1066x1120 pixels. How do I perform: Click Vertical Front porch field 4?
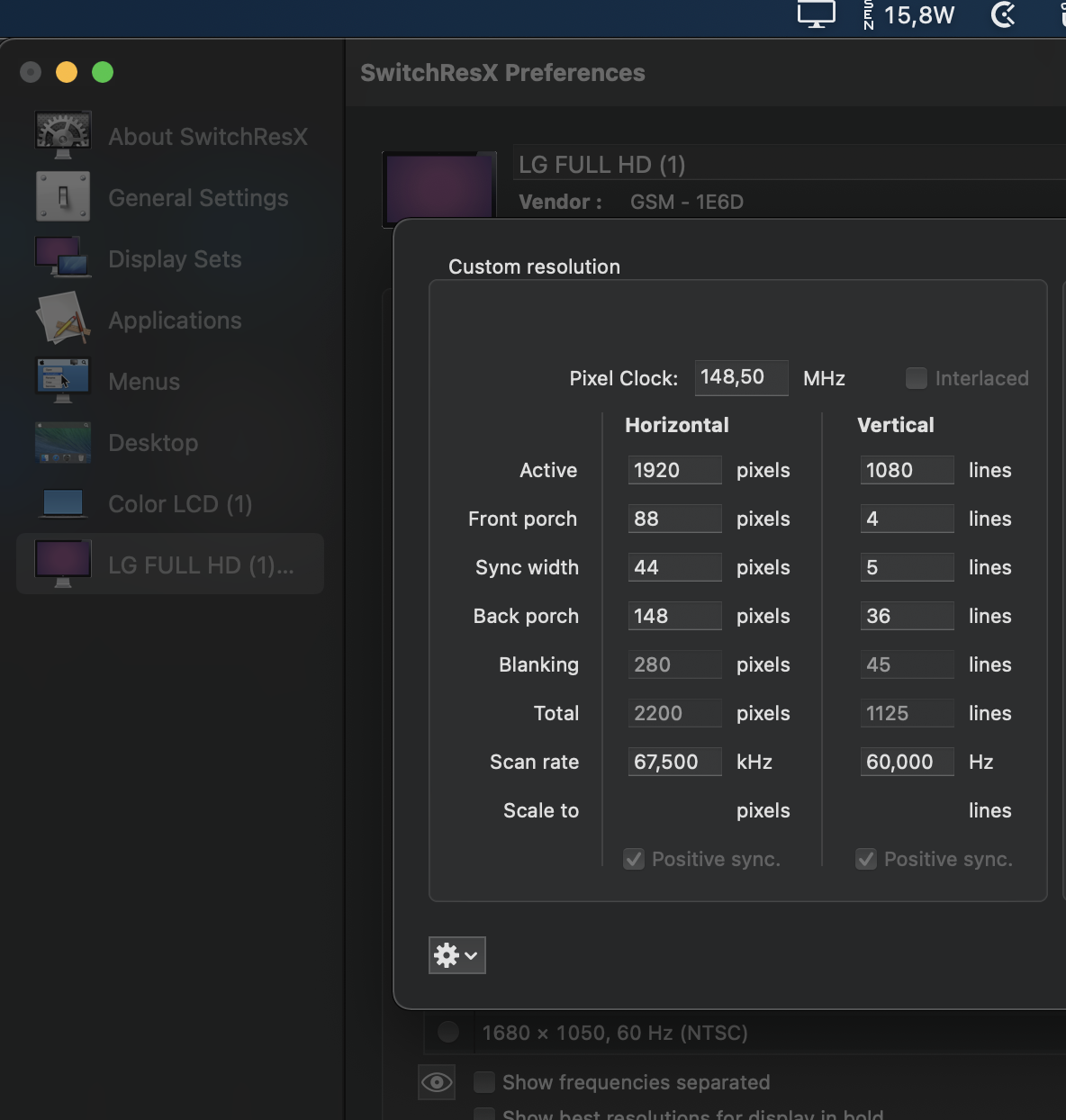point(908,519)
